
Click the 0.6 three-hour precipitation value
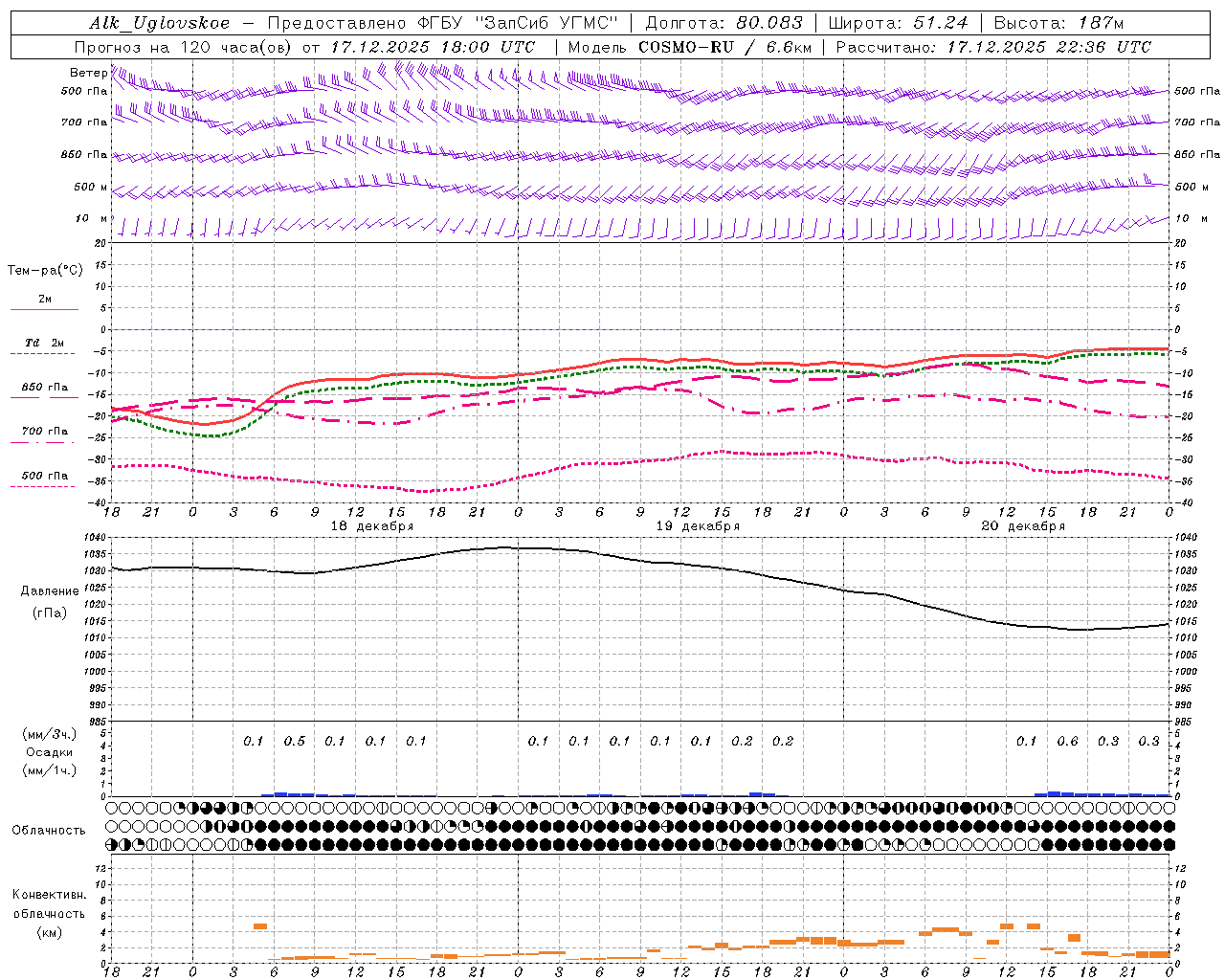pyautogui.click(x=1067, y=741)
